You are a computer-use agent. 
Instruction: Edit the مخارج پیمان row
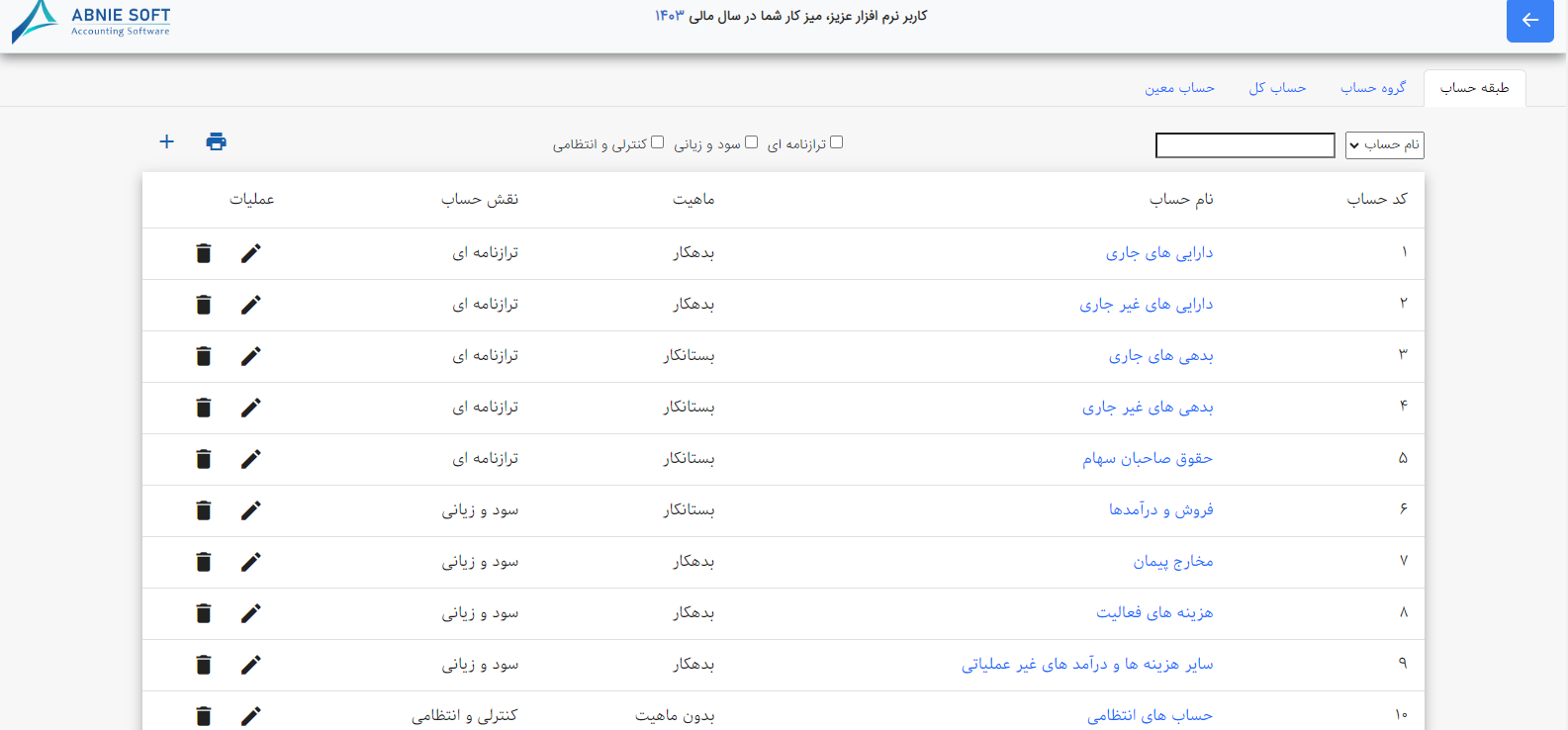pos(251,562)
